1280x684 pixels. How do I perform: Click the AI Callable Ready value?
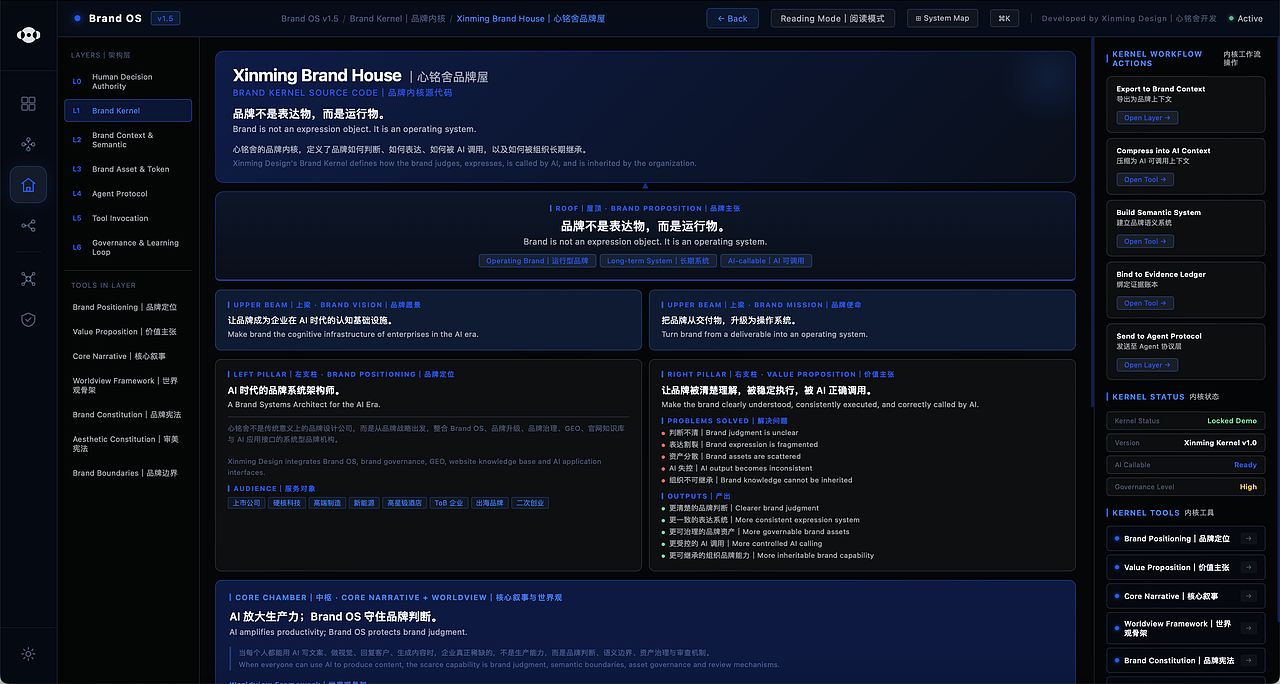click(1245, 465)
